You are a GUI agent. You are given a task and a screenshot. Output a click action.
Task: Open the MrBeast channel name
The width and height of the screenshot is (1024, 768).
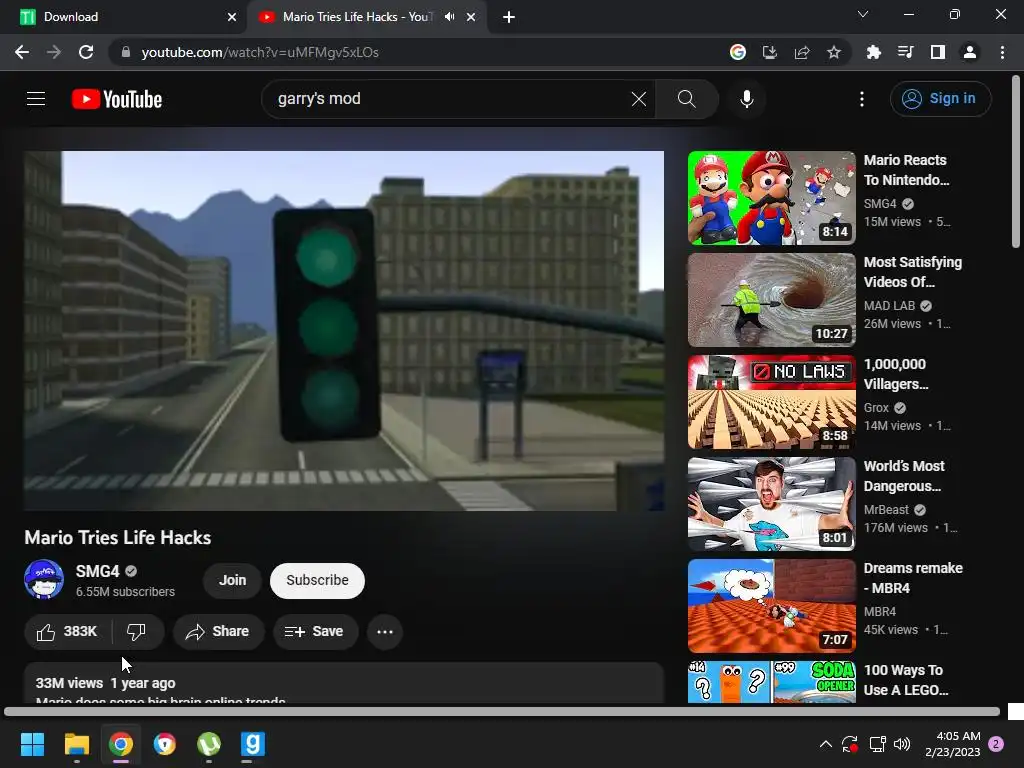click(886, 509)
